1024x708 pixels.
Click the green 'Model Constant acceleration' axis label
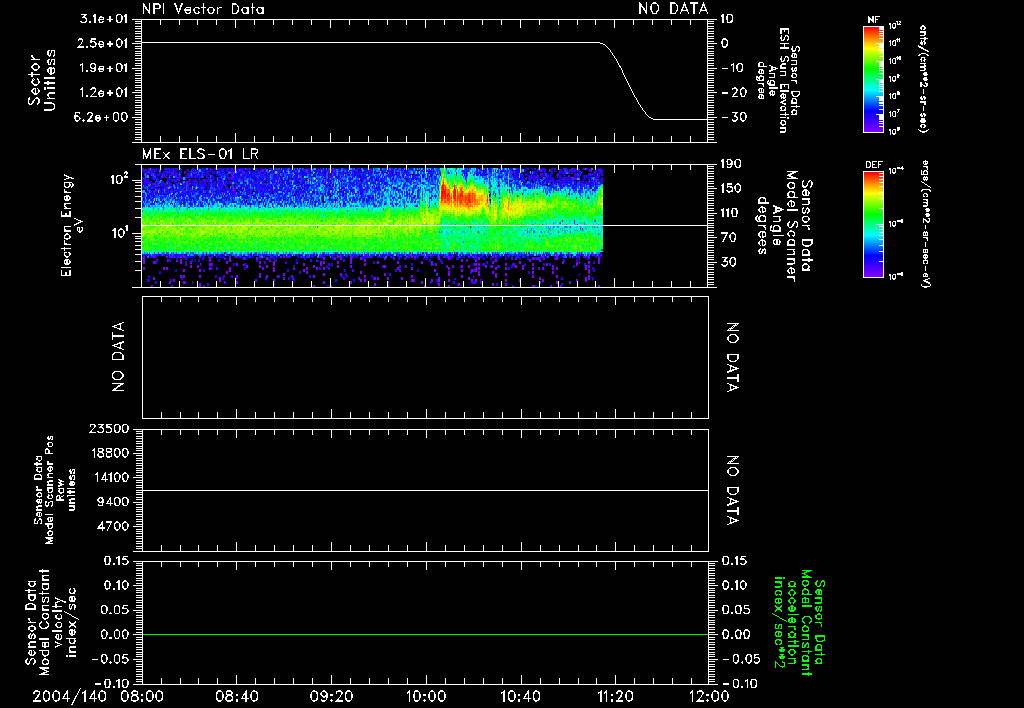pos(799,624)
